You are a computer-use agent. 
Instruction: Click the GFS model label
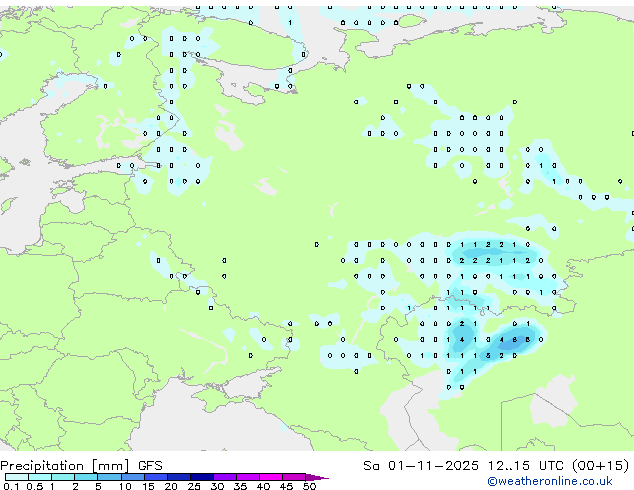[150, 466]
